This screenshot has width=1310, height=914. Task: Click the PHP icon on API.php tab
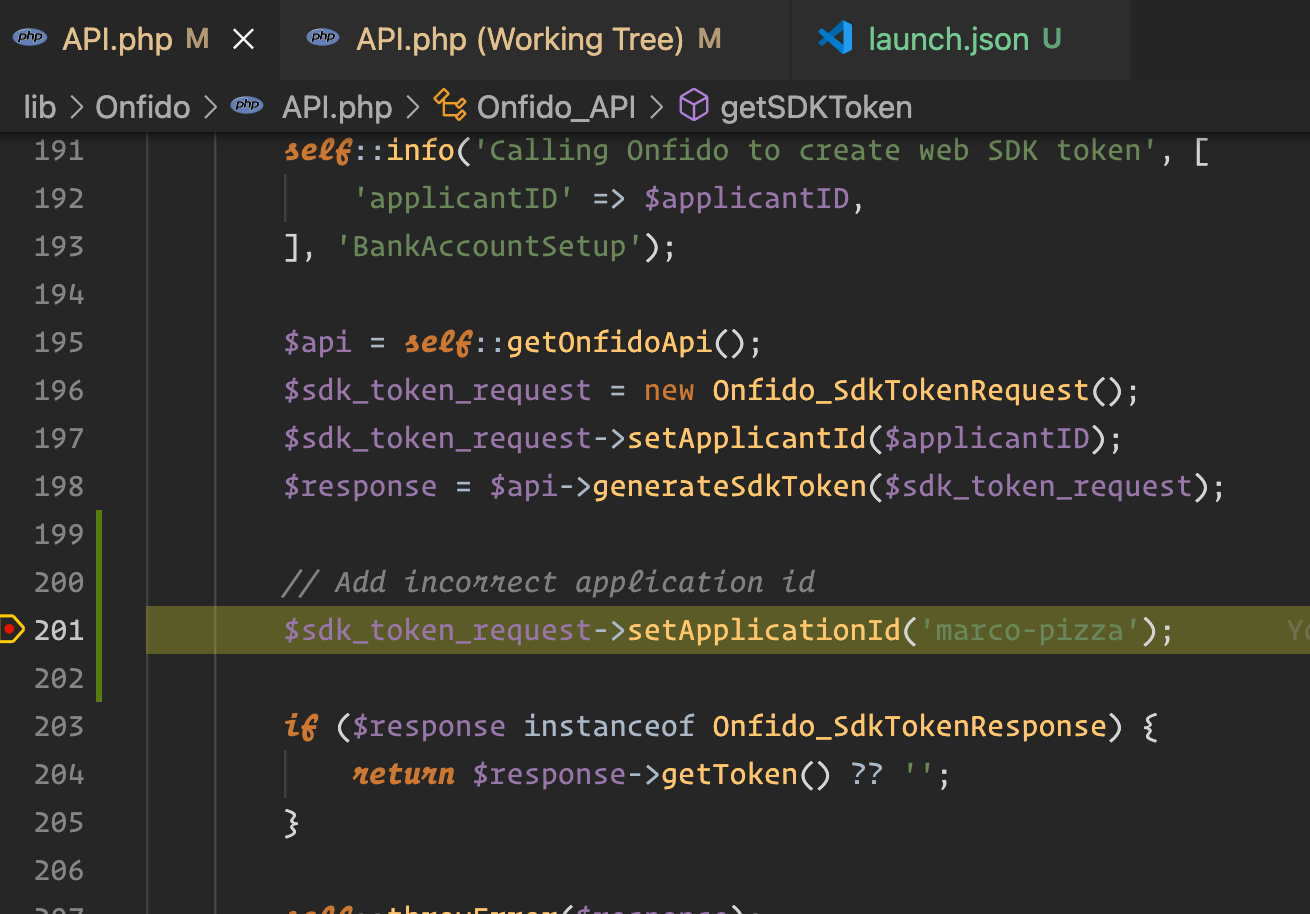click(x=30, y=38)
